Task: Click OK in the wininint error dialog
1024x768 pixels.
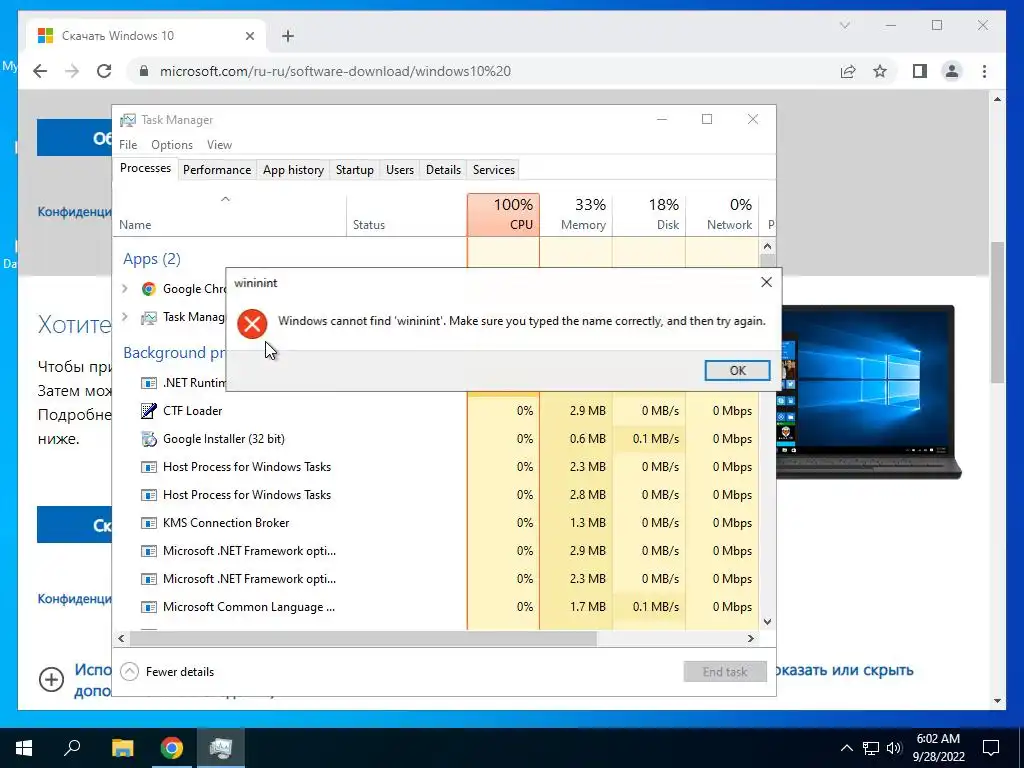Action: click(737, 370)
